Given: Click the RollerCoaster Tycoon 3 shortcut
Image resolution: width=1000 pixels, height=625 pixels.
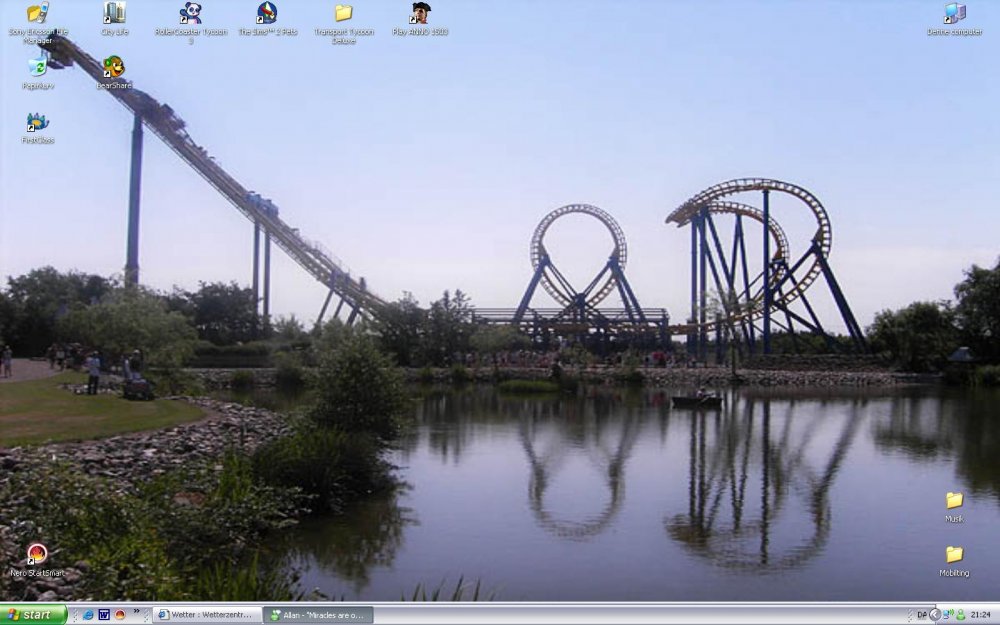Looking at the screenshot, I should [190, 14].
